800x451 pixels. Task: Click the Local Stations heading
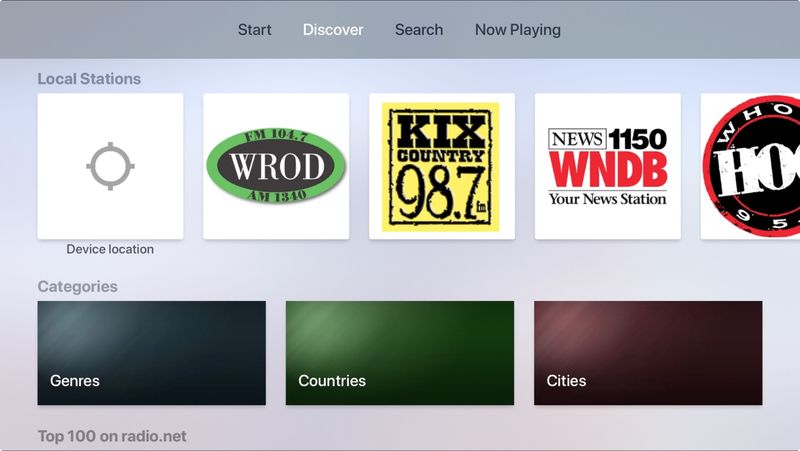click(89, 79)
